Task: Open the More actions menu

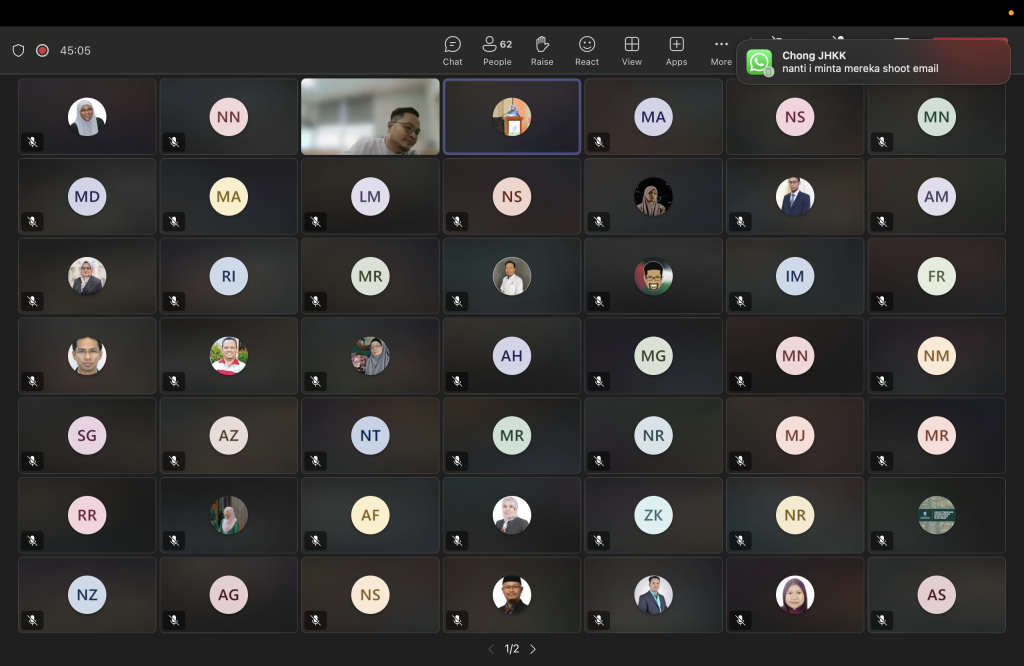Action: pyautogui.click(x=721, y=51)
